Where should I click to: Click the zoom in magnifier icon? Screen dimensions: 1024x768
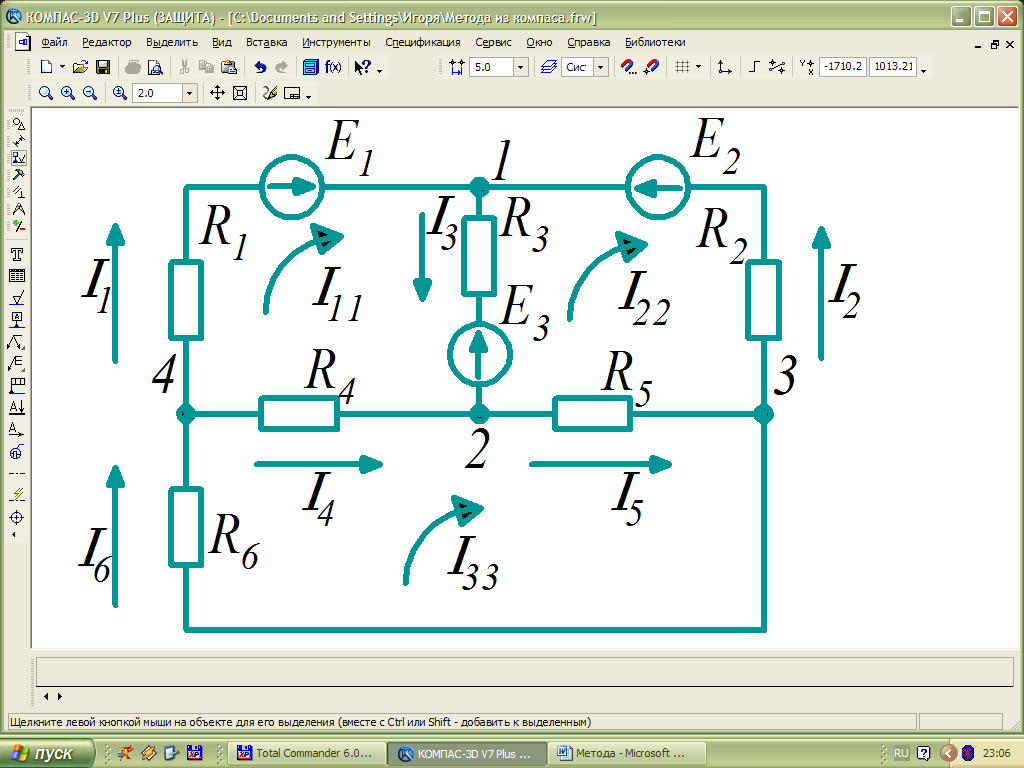point(68,93)
